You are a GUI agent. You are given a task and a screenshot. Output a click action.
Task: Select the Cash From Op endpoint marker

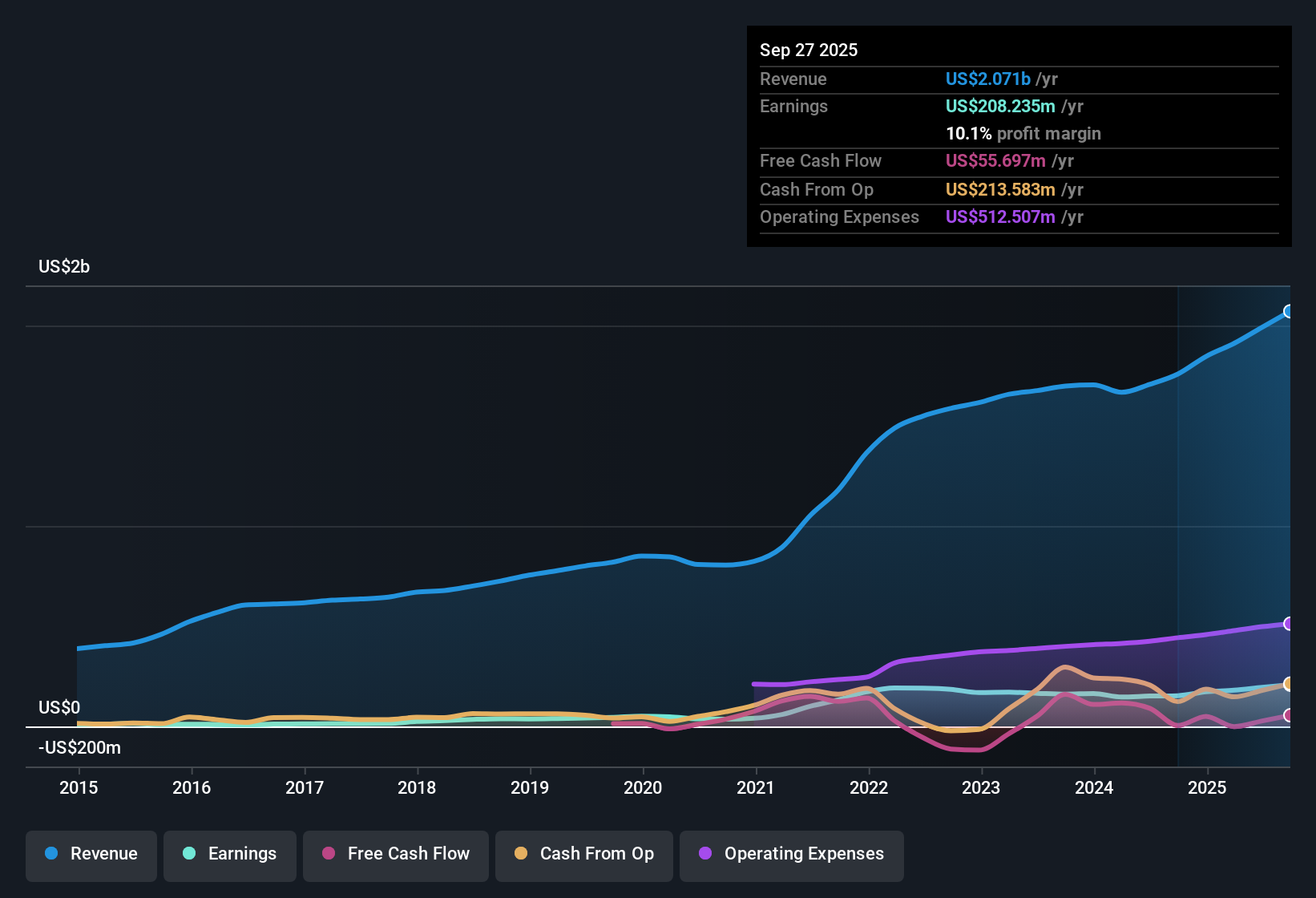coord(1288,684)
